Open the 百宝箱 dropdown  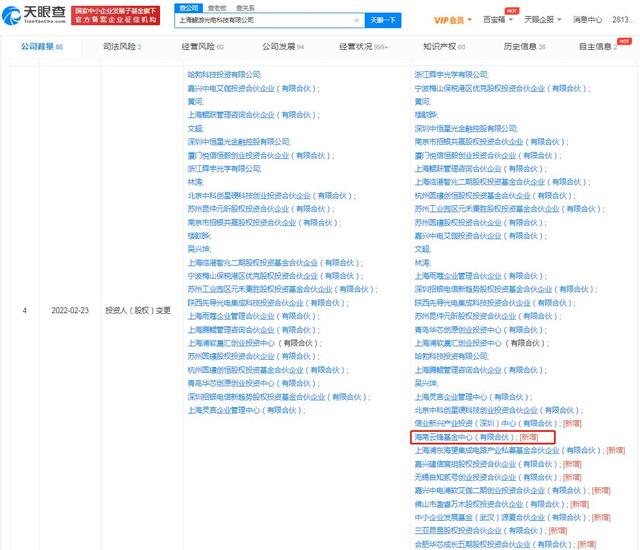[x=495, y=19]
